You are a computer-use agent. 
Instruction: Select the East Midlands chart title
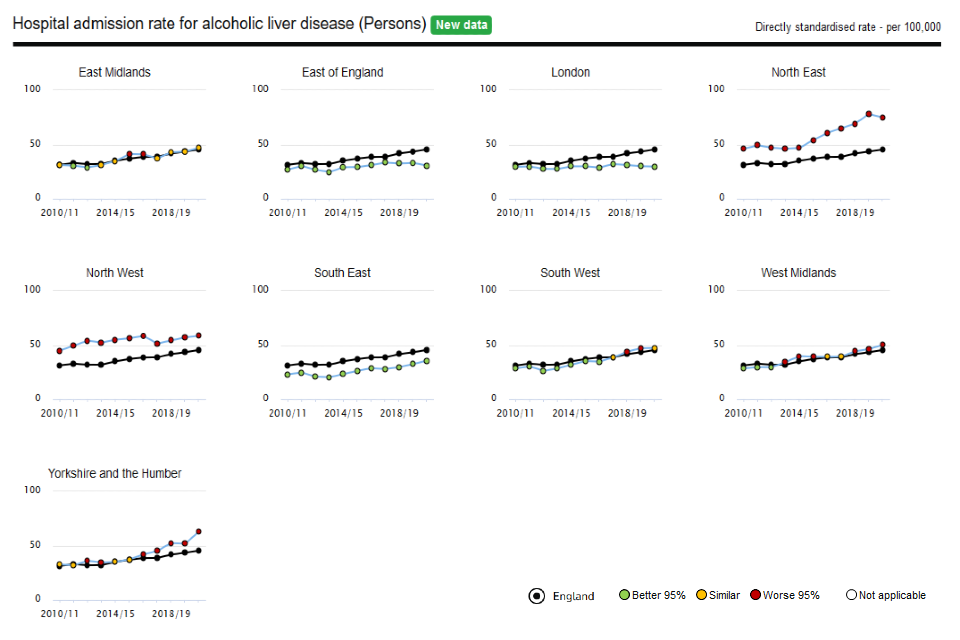[x=115, y=72]
